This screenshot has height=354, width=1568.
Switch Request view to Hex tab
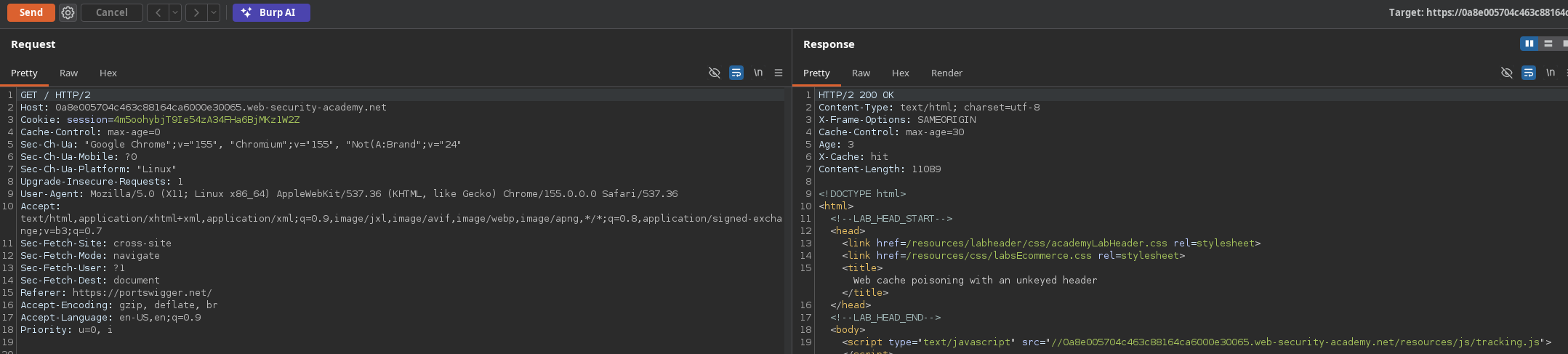coord(108,73)
